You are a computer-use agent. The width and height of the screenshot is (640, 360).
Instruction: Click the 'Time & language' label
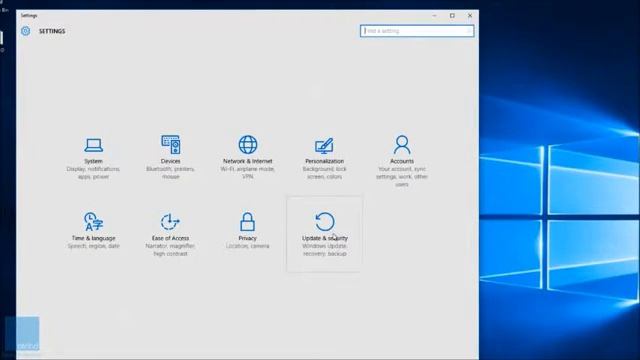[x=93, y=238]
